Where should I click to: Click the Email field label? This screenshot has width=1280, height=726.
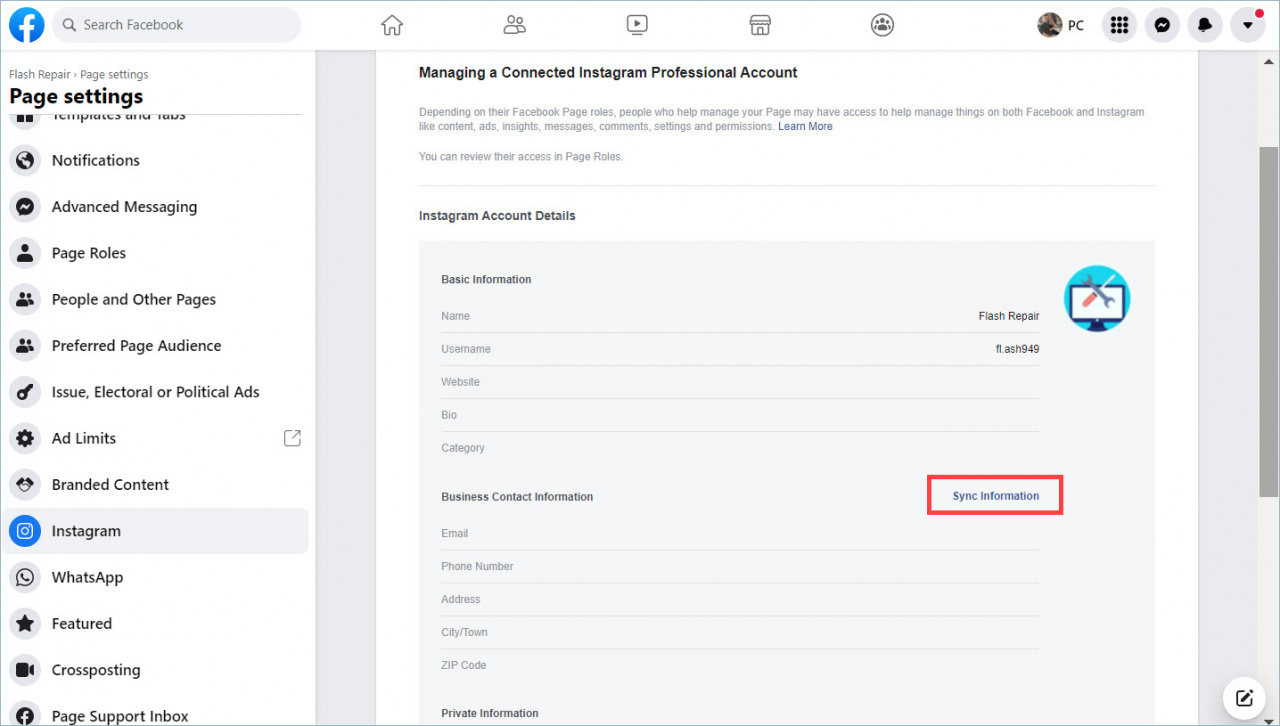tap(455, 533)
